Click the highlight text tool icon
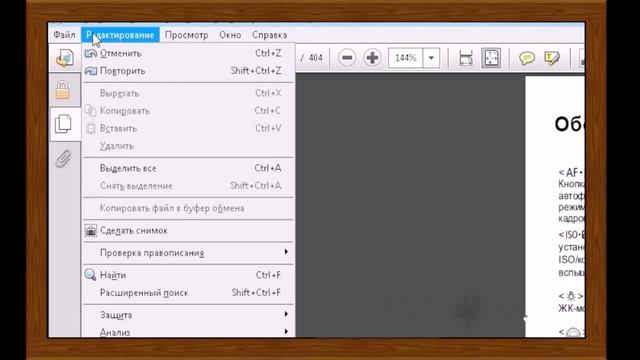The image size is (640, 360). point(552,58)
